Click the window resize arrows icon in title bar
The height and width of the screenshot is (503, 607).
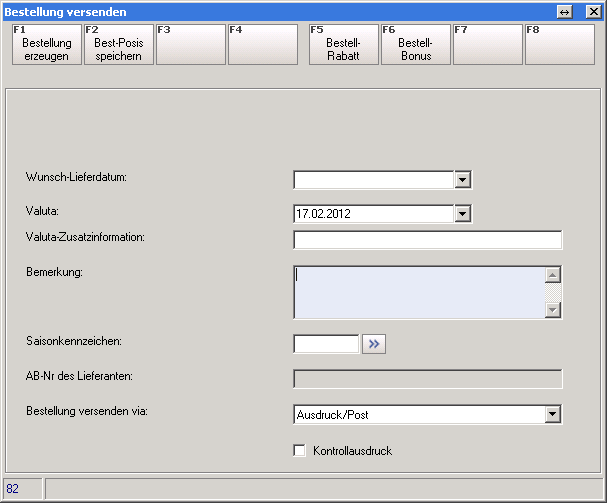565,11
